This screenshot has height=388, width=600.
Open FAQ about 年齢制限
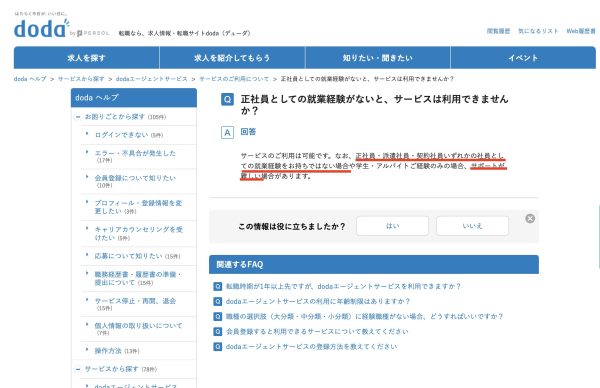click(x=318, y=301)
